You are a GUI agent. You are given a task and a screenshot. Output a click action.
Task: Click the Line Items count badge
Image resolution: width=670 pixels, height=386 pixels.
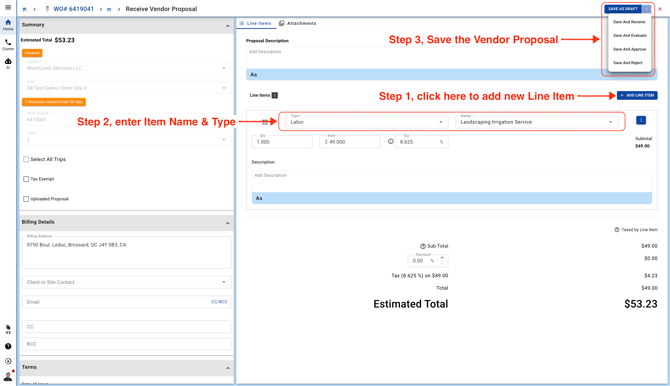click(x=275, y=95)
